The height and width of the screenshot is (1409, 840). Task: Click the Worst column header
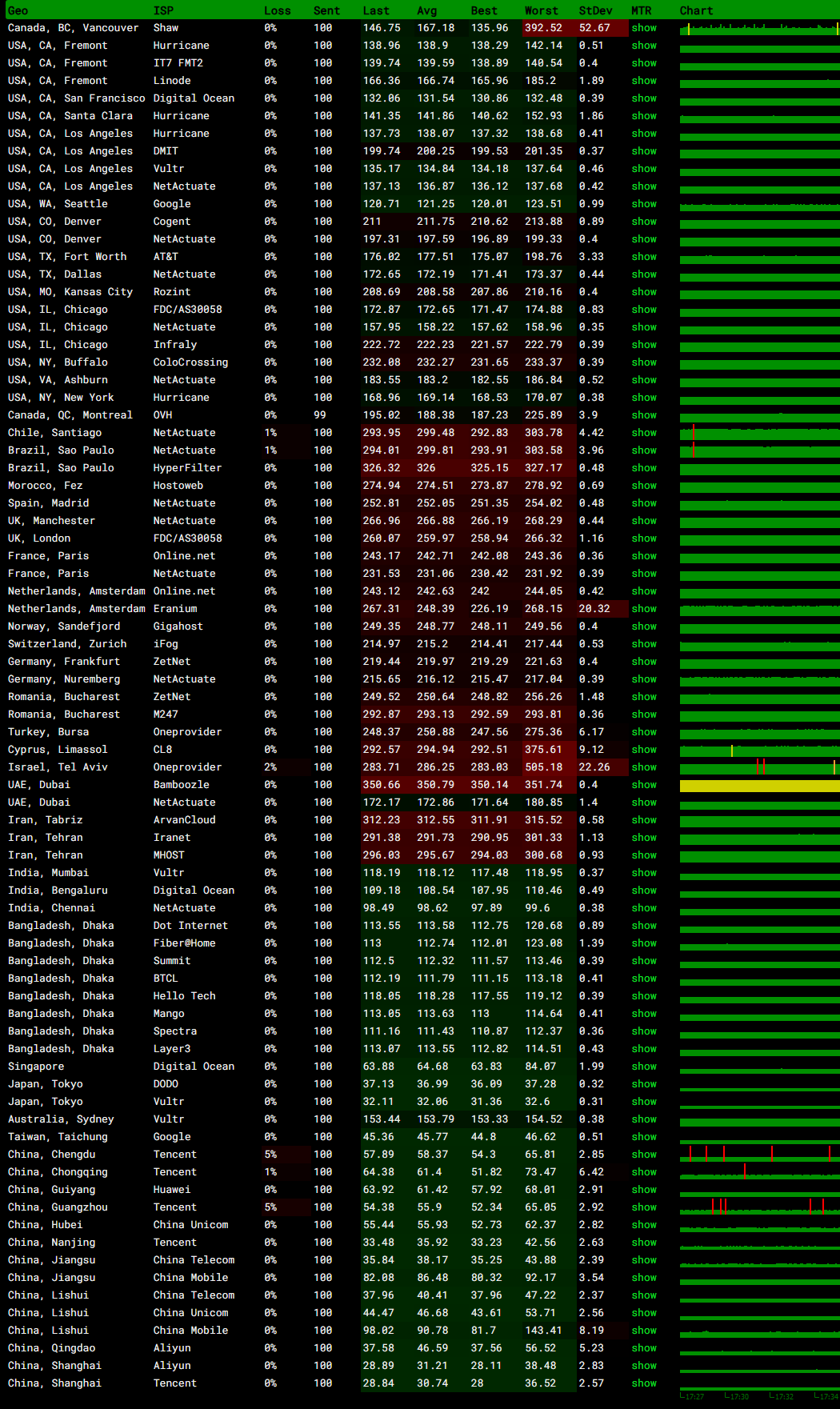tap(541, 10)
